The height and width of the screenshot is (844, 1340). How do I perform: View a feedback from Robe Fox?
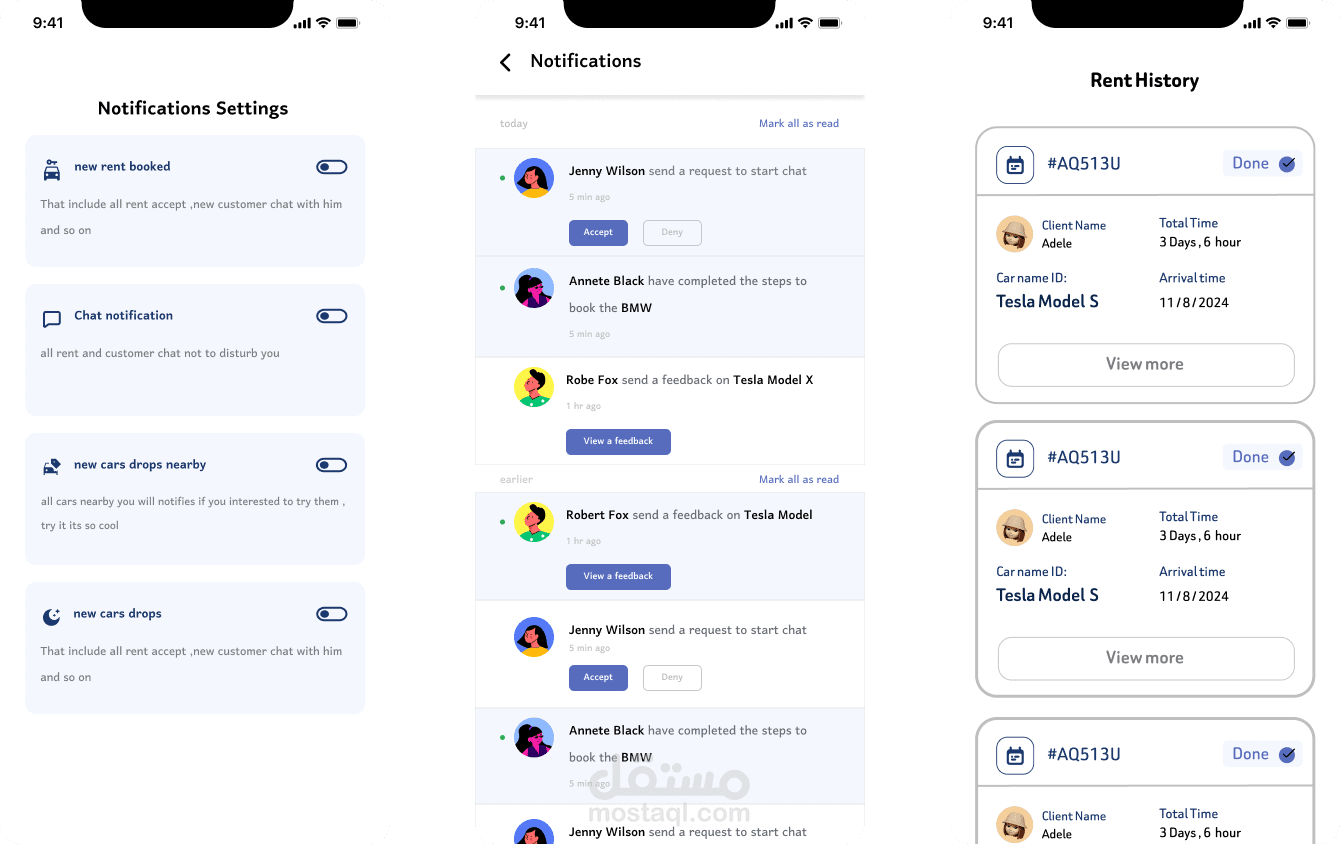[618, 442]
